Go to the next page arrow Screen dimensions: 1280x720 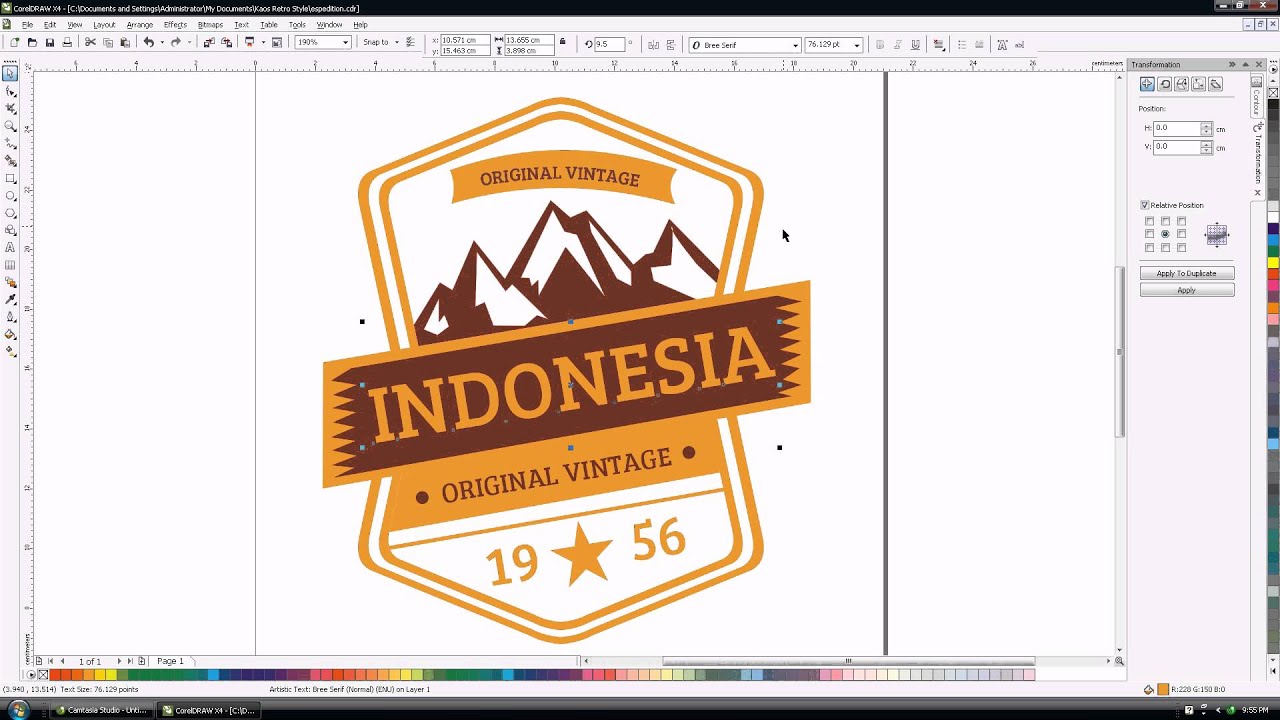coord(119,661)
